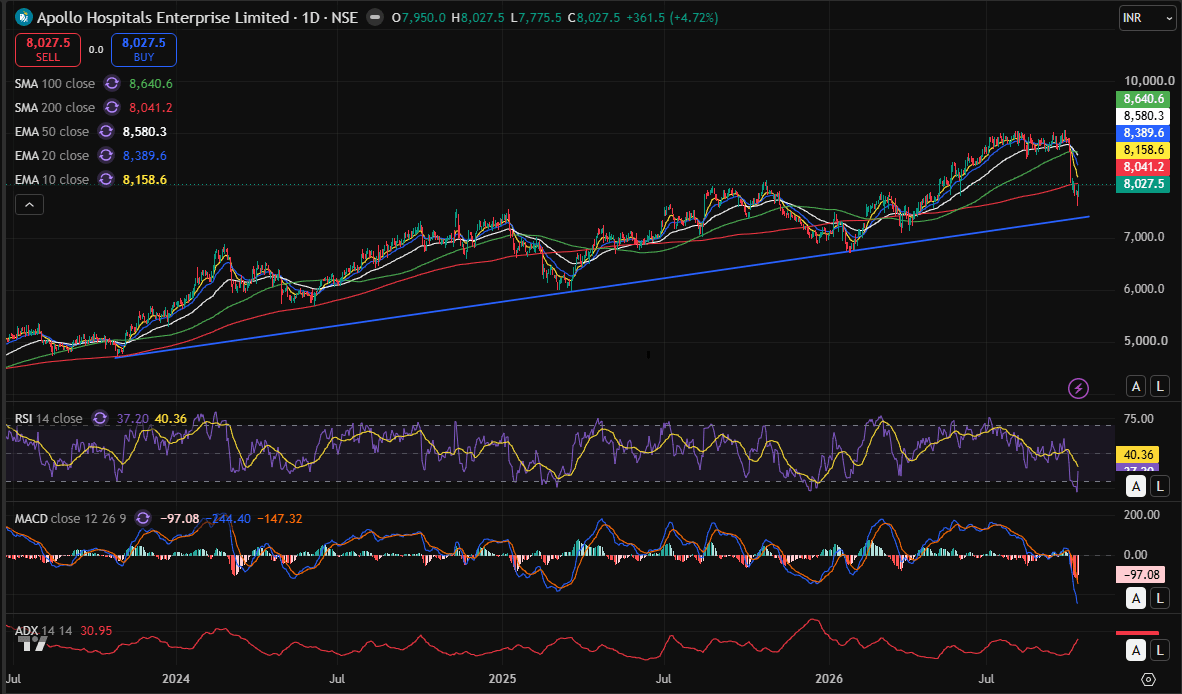Screen dimensions: 1182x694
Task: Click the blue ascending trendline on chart
Action: [603, 288]
